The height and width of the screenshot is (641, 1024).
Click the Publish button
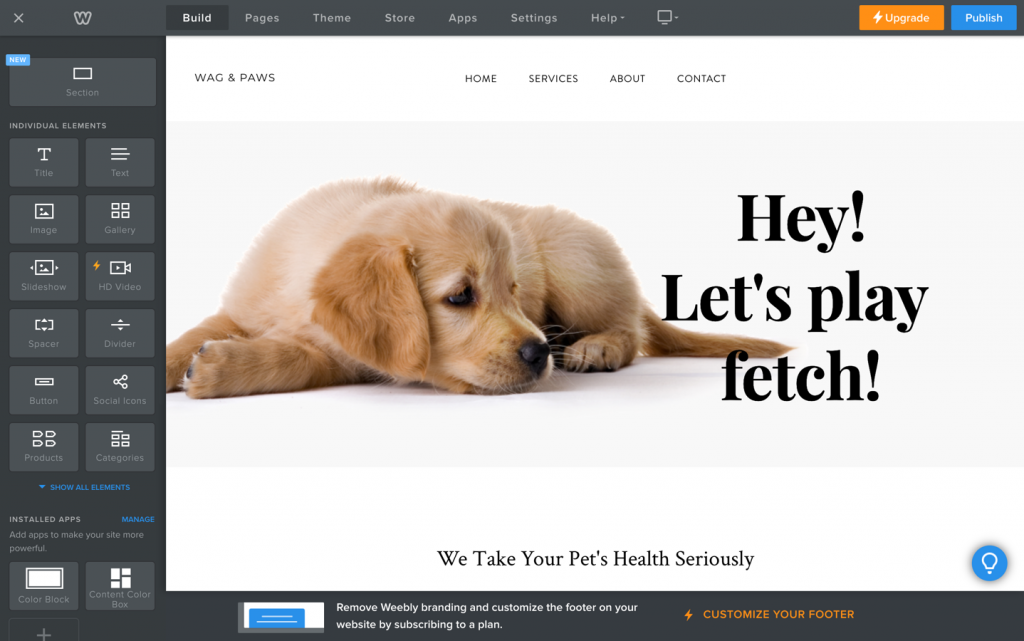pos(983,18)
